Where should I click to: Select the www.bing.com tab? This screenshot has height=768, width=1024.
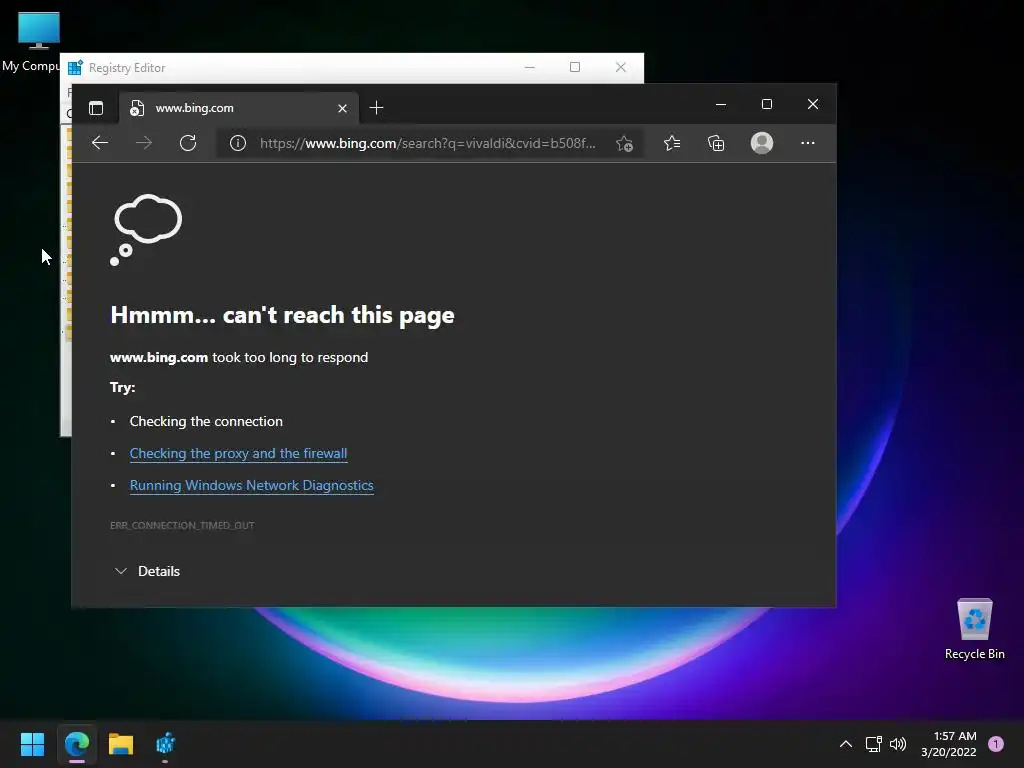pos(239,108)
